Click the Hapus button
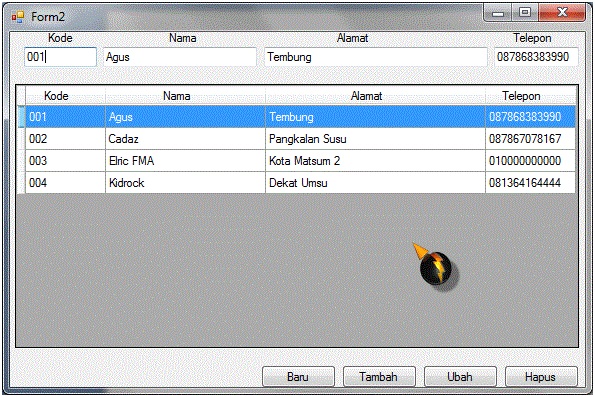This screenshot has width=595, height=397. pos(541,377)
